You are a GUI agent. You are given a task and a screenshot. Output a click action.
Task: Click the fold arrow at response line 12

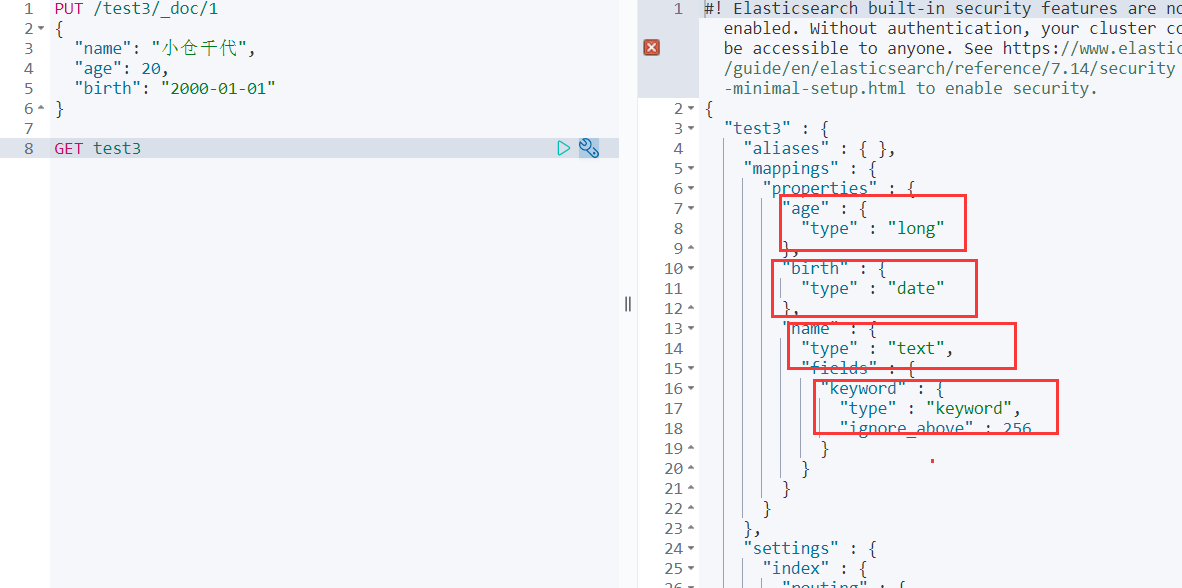[691, 308]
